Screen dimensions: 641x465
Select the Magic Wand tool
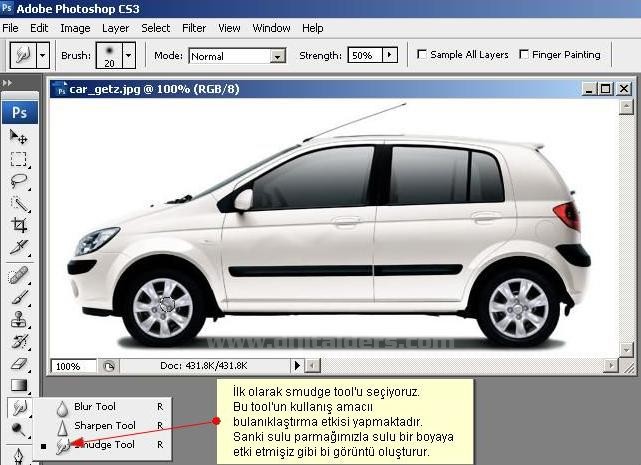click(19, 203)
